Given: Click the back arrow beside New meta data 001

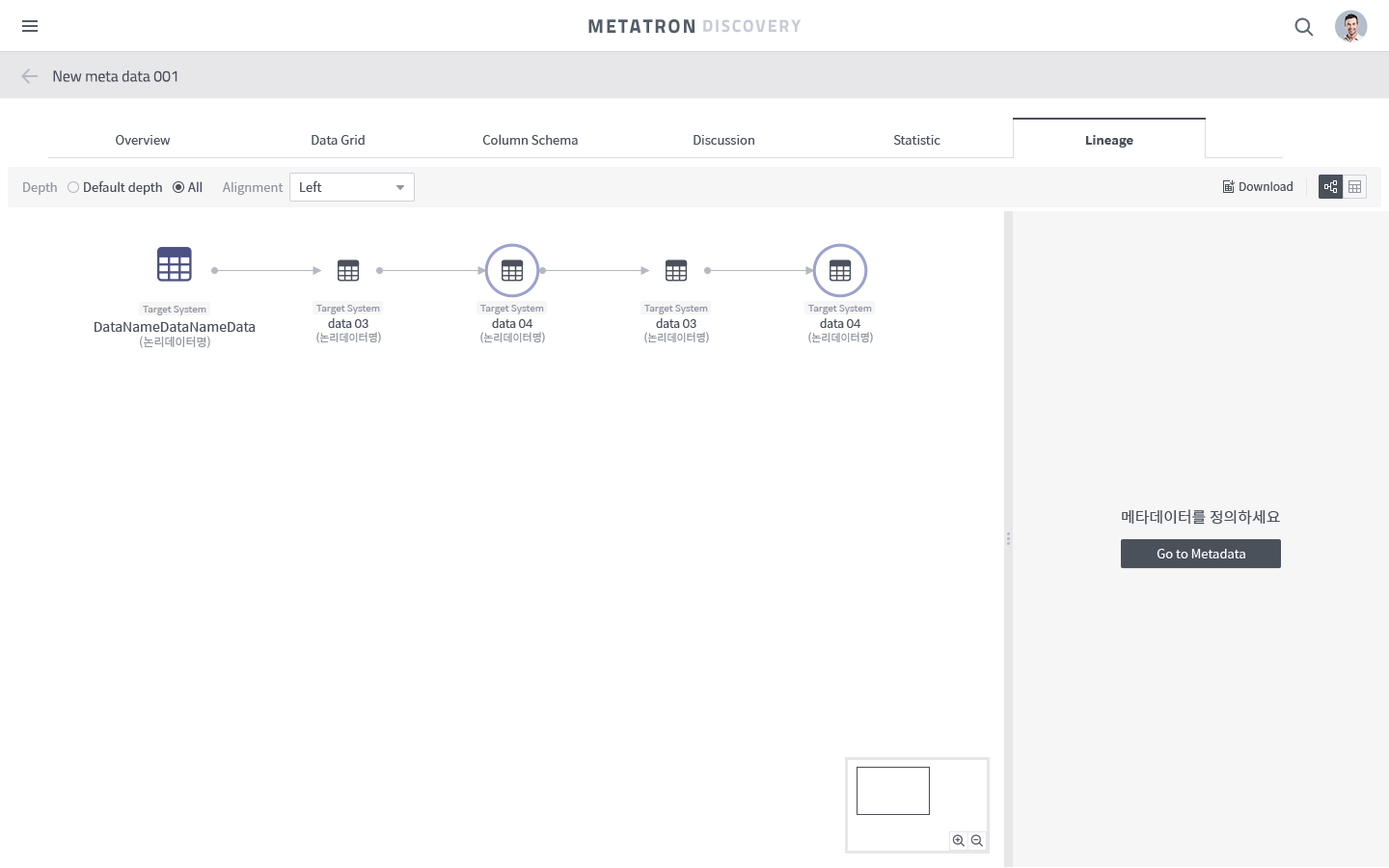Looking at the screenshot, I should (29, 75).
